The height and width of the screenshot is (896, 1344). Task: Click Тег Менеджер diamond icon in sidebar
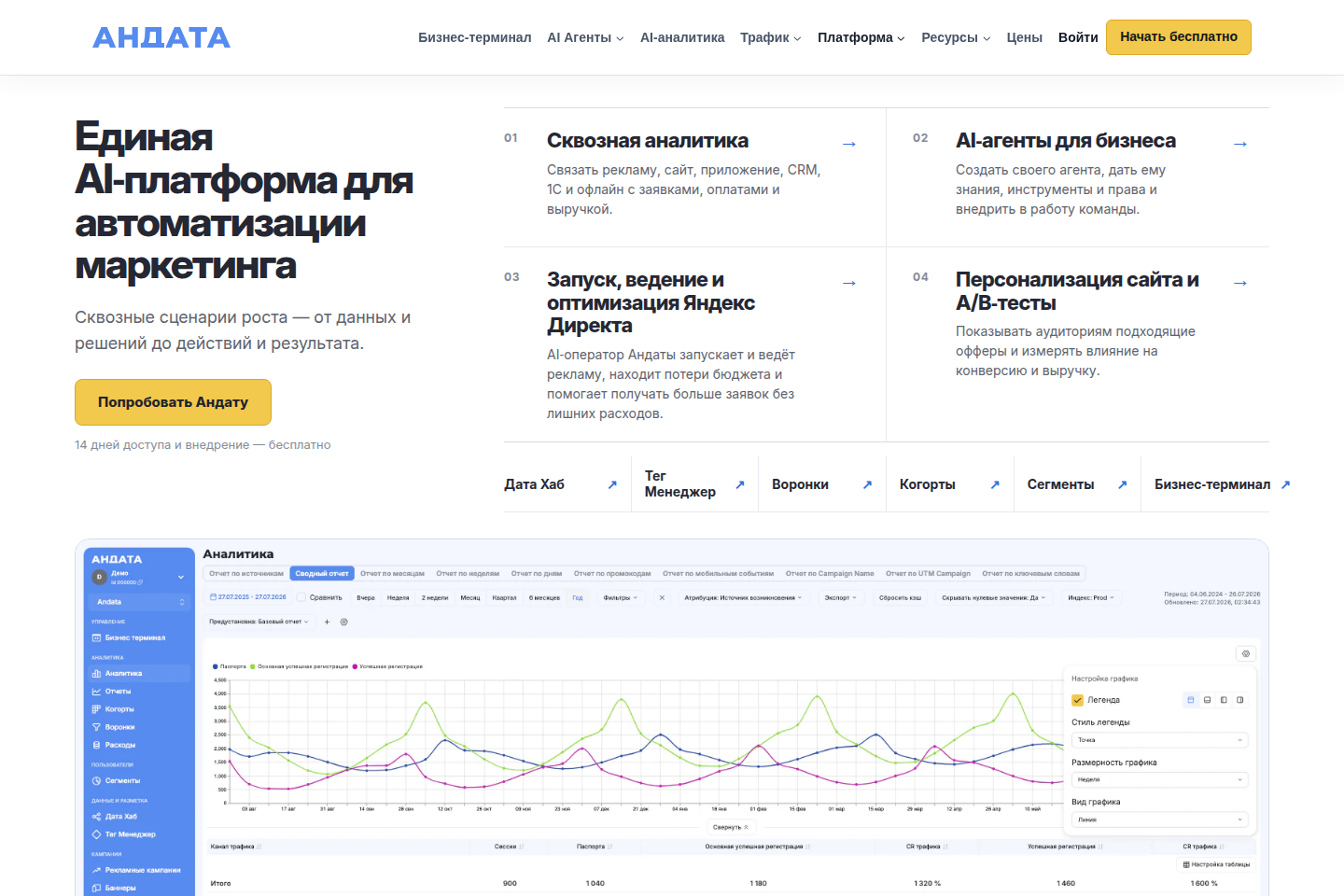[x=96, y=834]
